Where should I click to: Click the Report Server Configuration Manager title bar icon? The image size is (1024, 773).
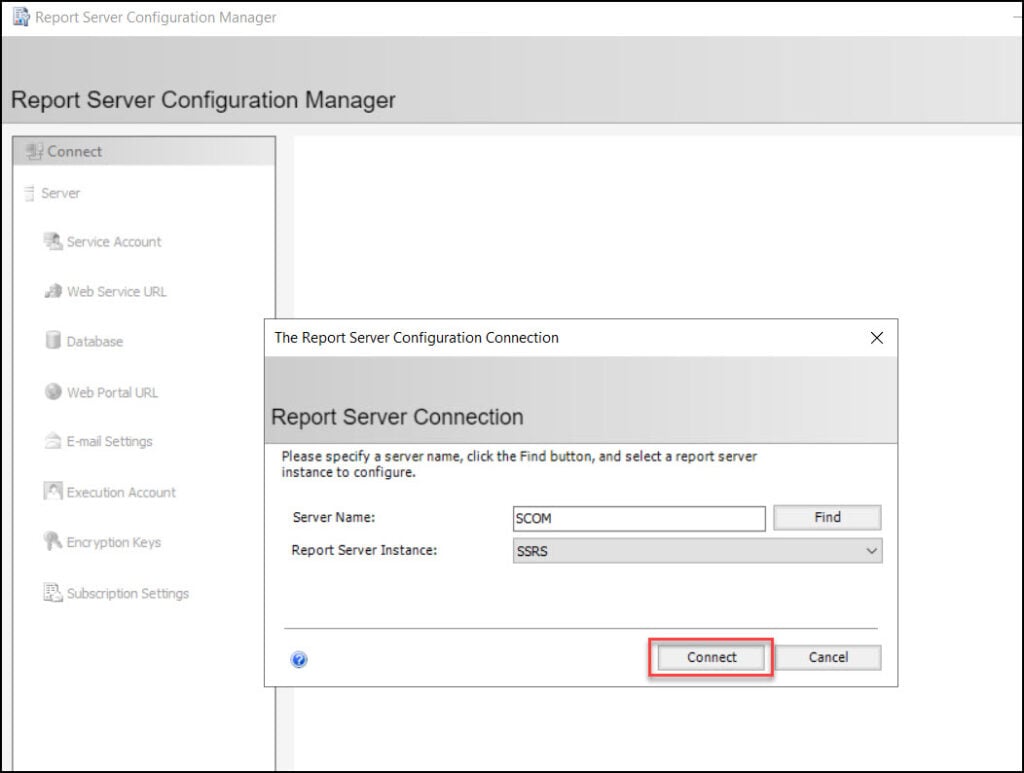[21, 16]
